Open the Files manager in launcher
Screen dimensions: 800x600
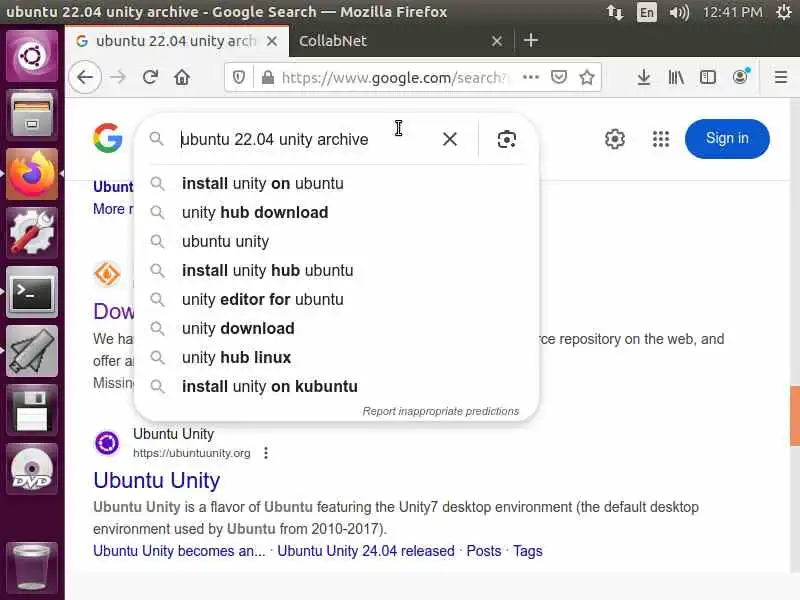pyautogui.click(x=32, y=115)
